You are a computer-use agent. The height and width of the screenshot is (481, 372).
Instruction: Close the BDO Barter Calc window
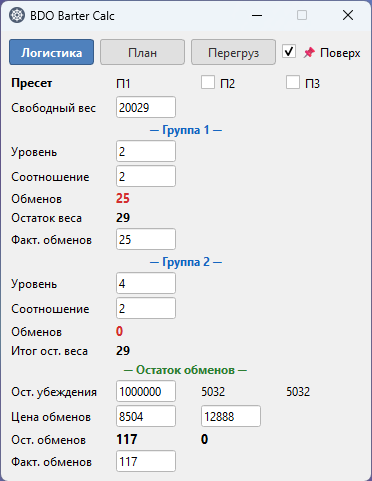pos(348,15)
